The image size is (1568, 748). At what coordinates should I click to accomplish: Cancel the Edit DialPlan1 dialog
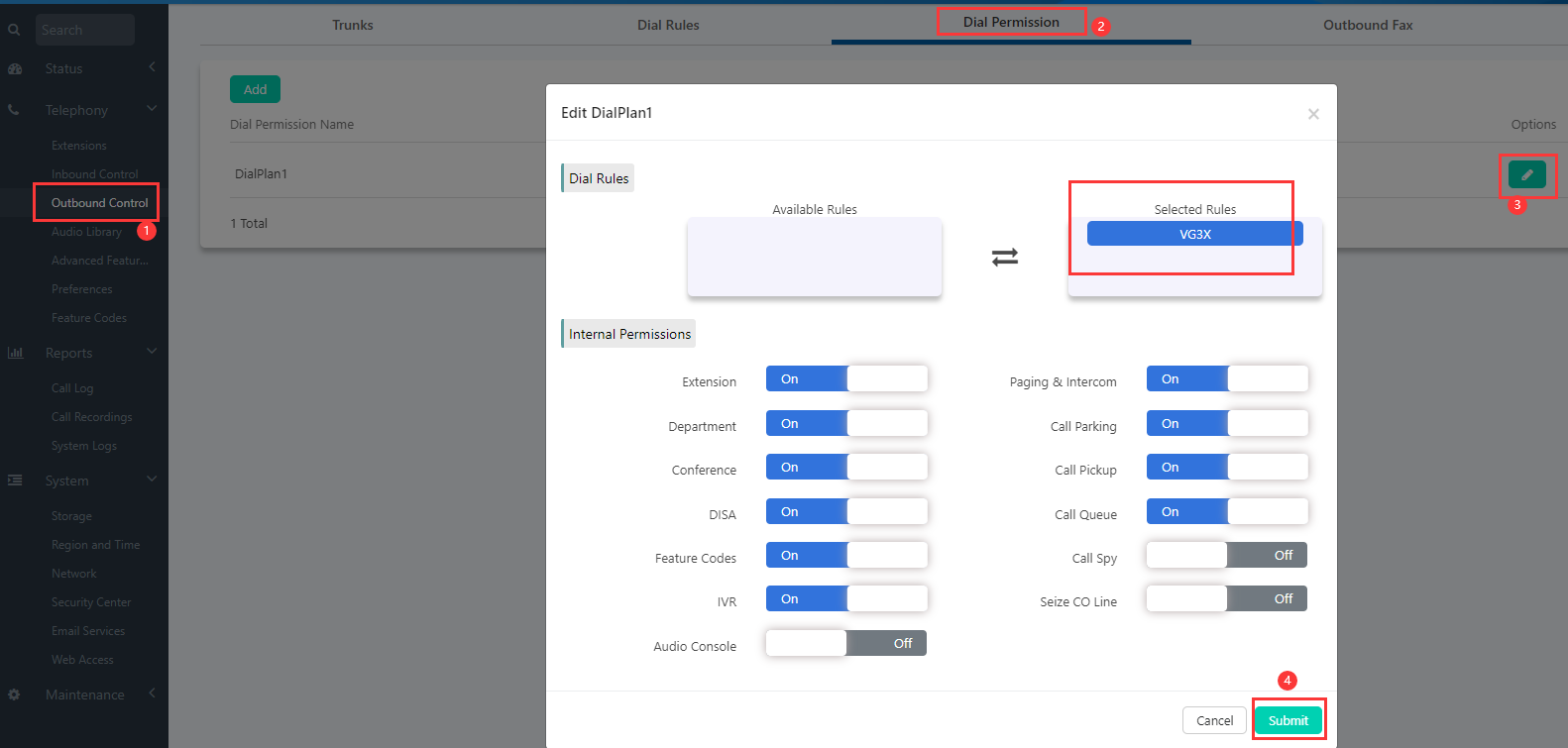[x=1214, y=720]
